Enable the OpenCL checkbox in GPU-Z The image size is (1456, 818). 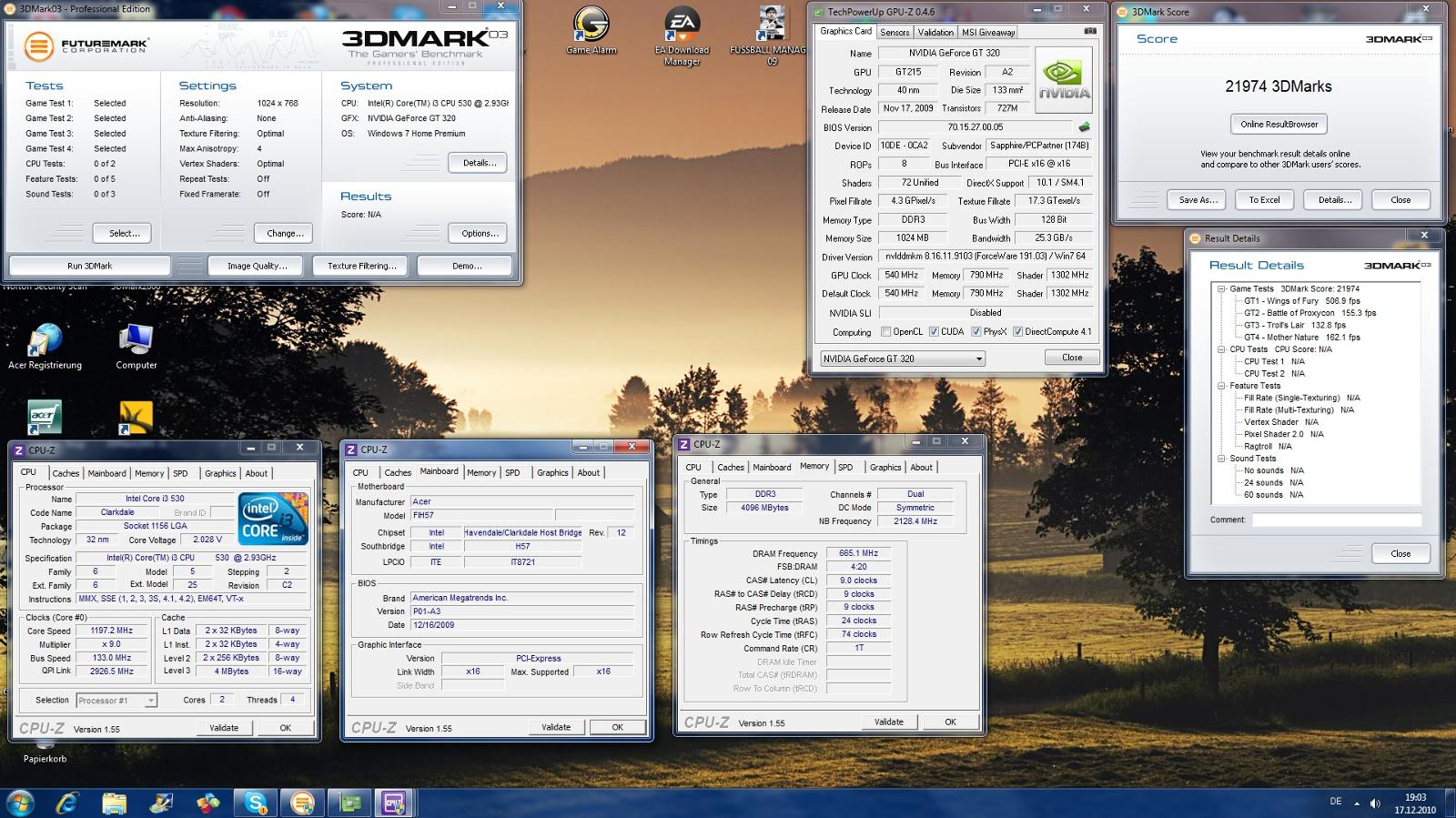coord(886,332)
